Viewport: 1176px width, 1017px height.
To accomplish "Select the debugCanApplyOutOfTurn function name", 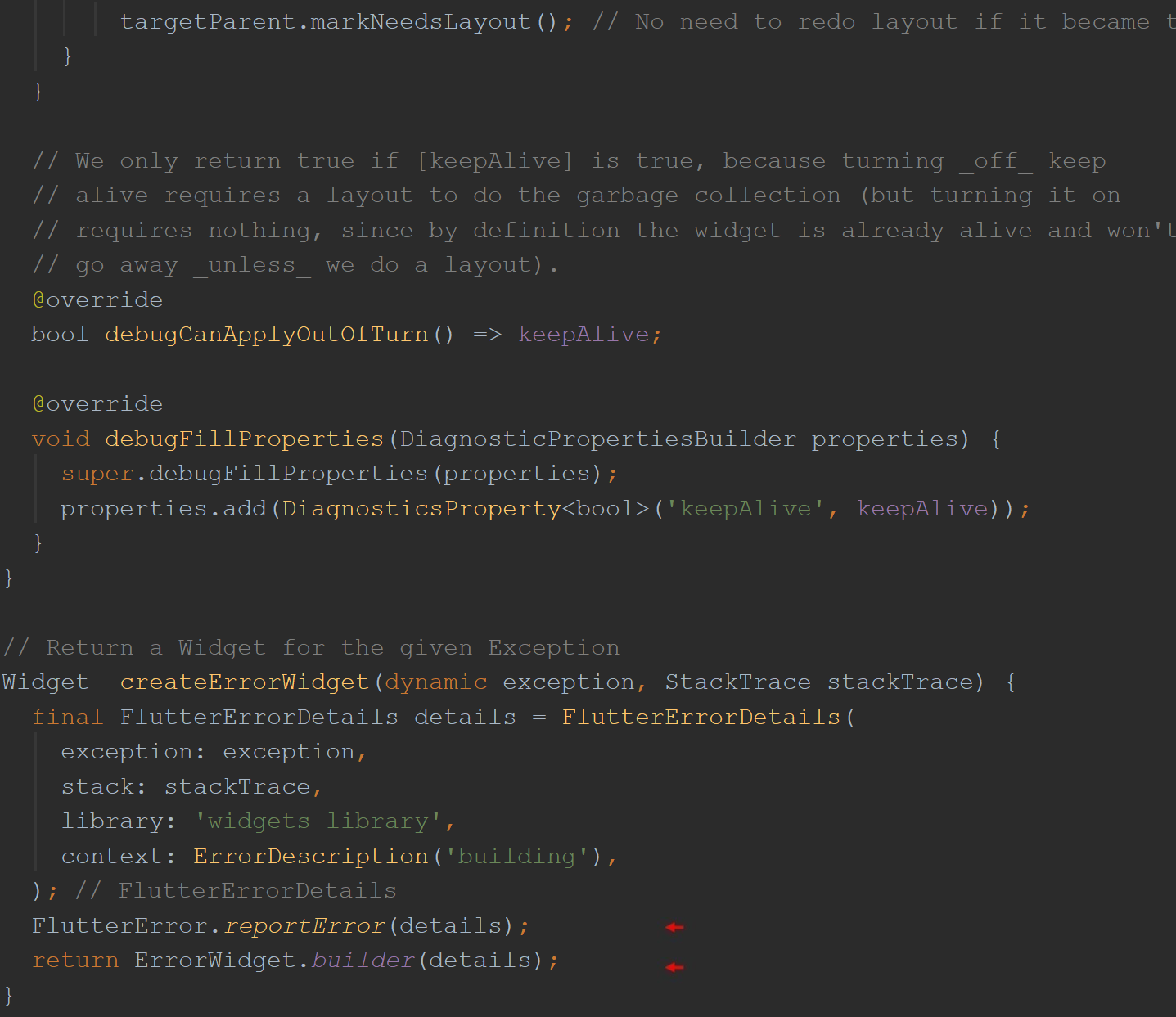I will (x=266, y=334).
